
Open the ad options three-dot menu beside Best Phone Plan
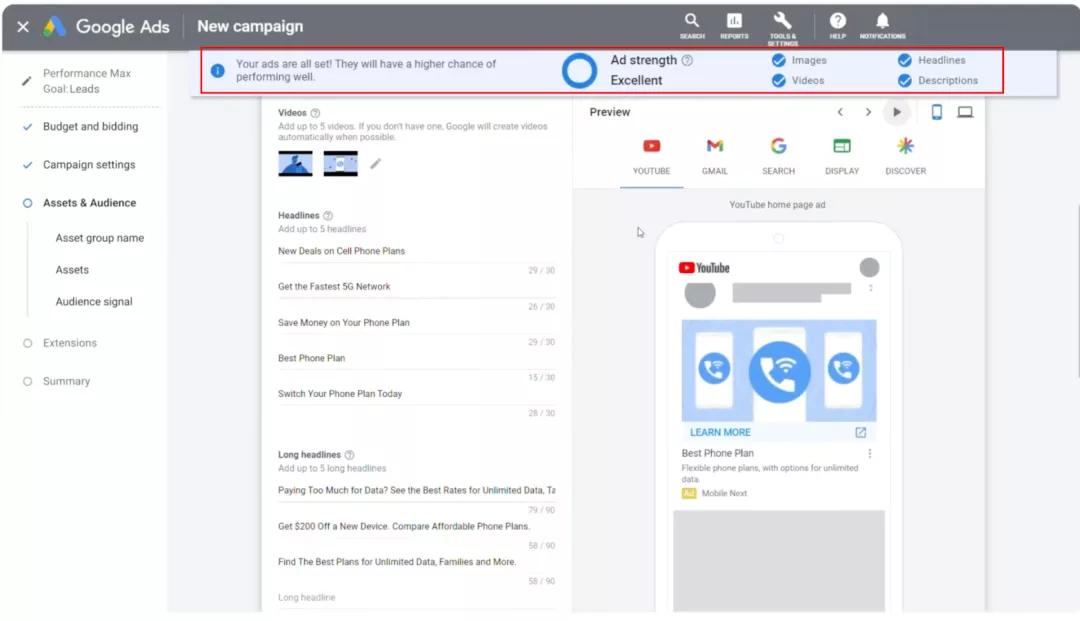point(870,454)
